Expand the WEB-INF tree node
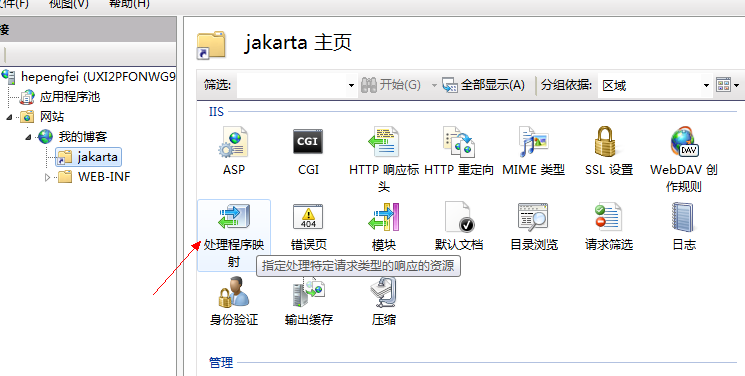The width and height of the screenshot is (745, 376). (47, 177)
